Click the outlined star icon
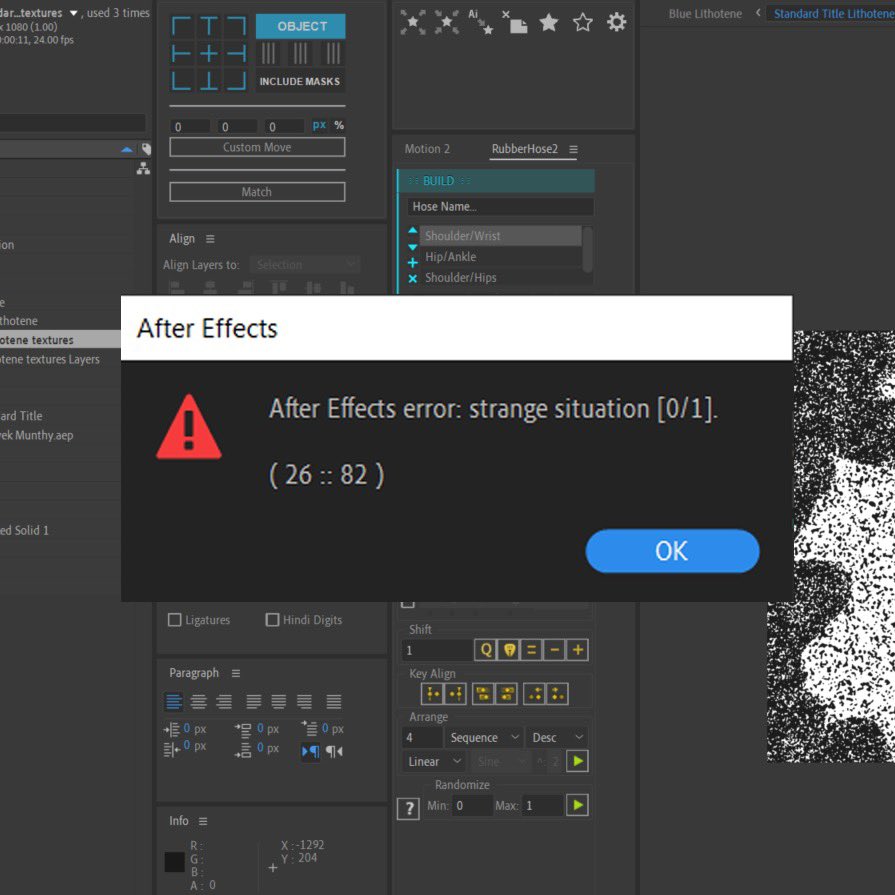Image resolution: width=895 pixels, height=895 pixels. pyautogui.click(x=583, y=23)
